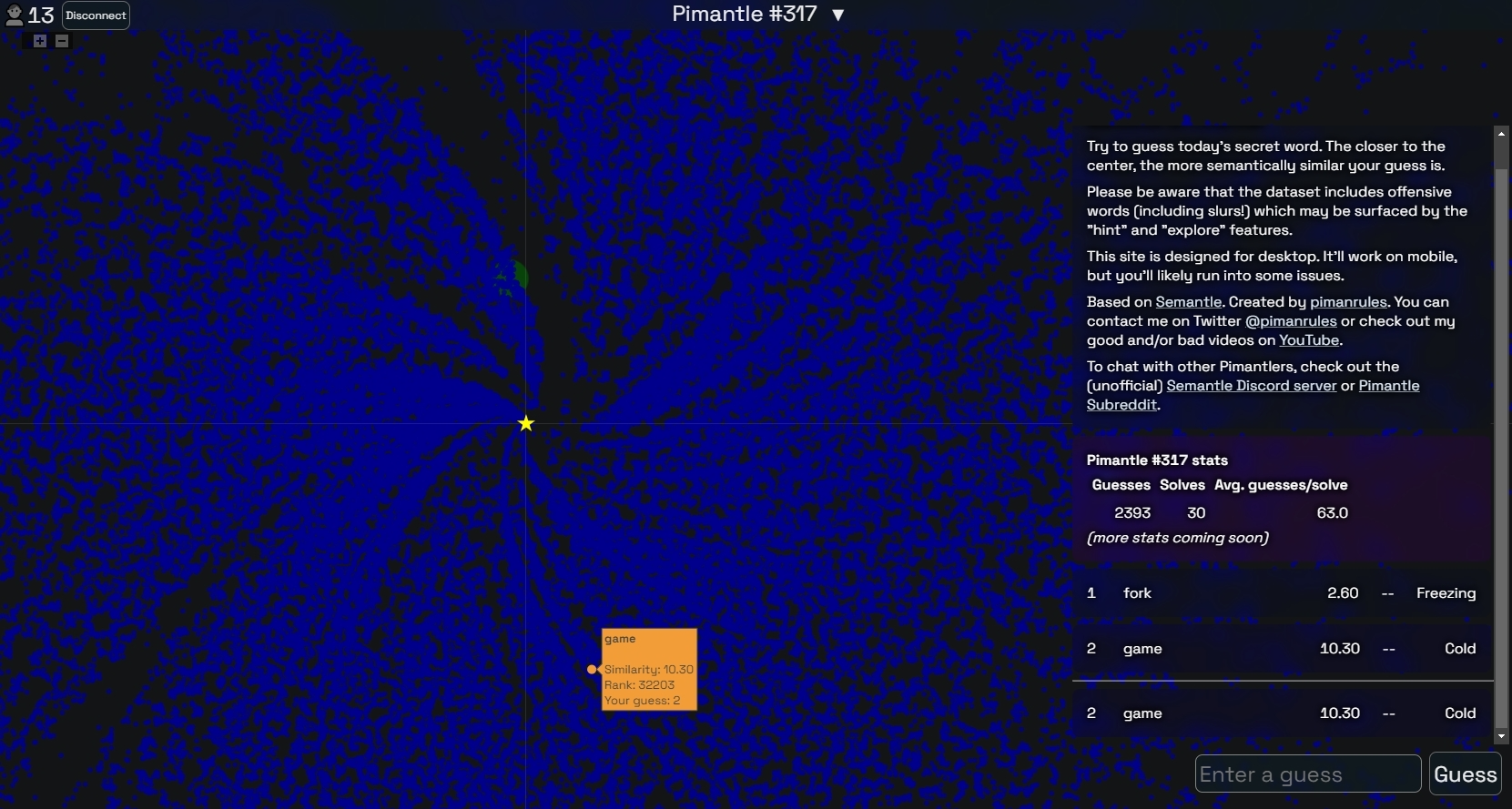Open the Semantle Discord server link
The width and height of the screenshot is (1512, 809).
tap(1251, 386)
